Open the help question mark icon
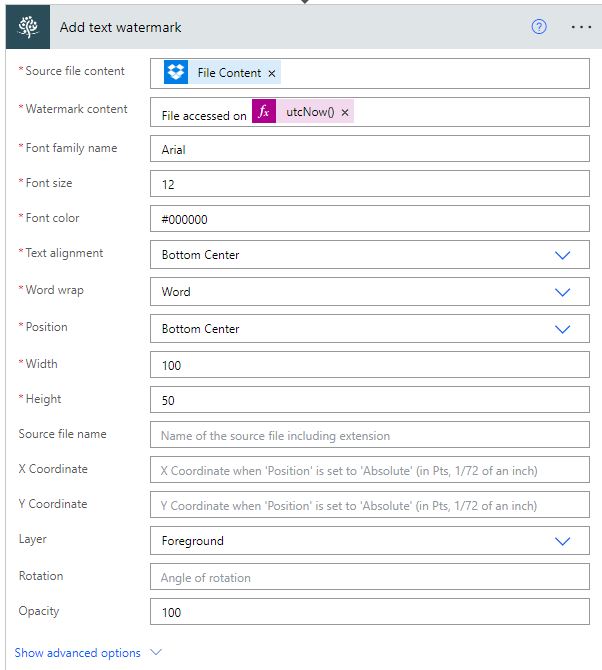The width and height of the screenshot is (602, 670). click(x=539, y=27)
